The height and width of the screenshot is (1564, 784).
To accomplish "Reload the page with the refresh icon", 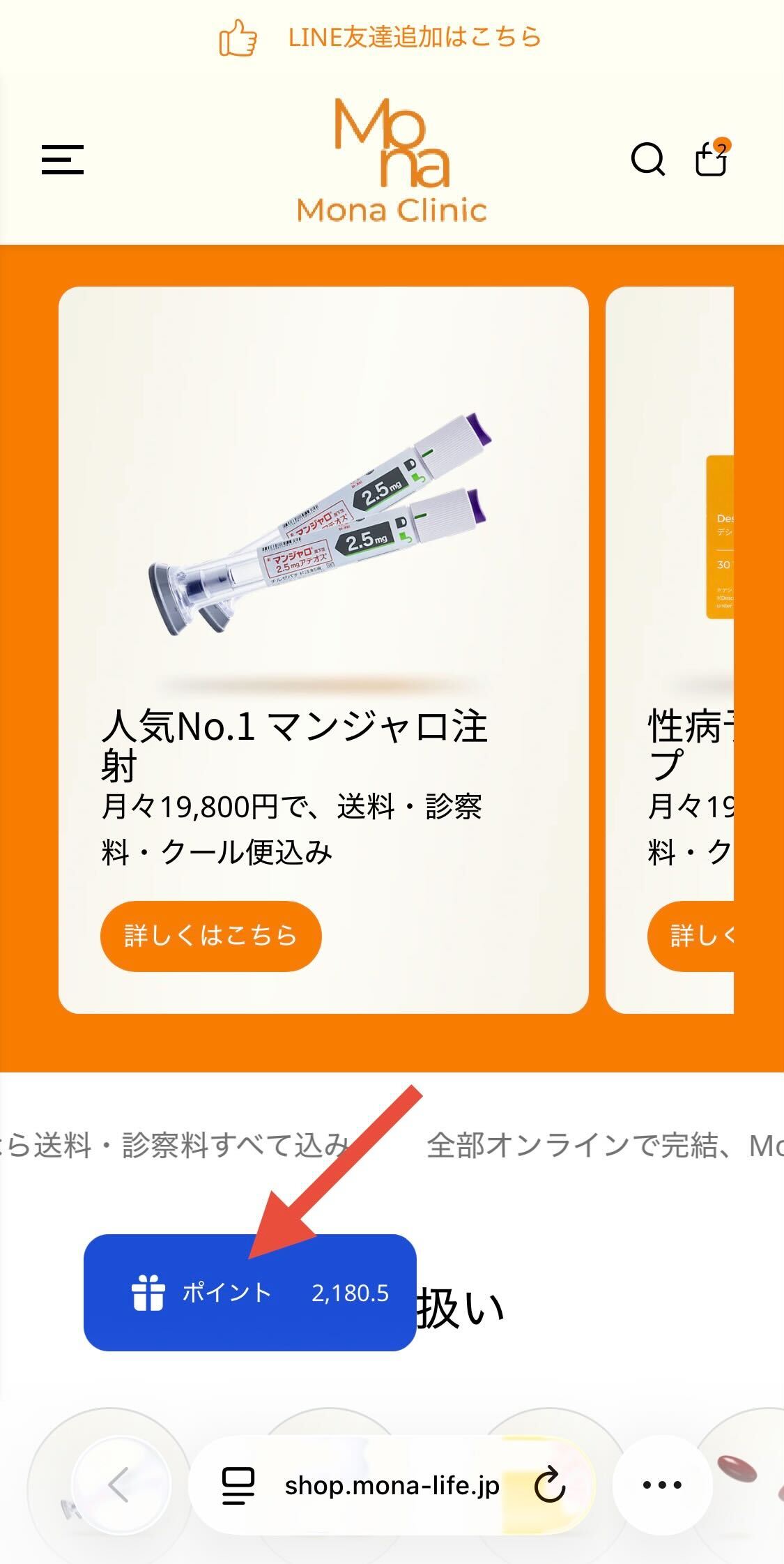I will click(550, 1485).
